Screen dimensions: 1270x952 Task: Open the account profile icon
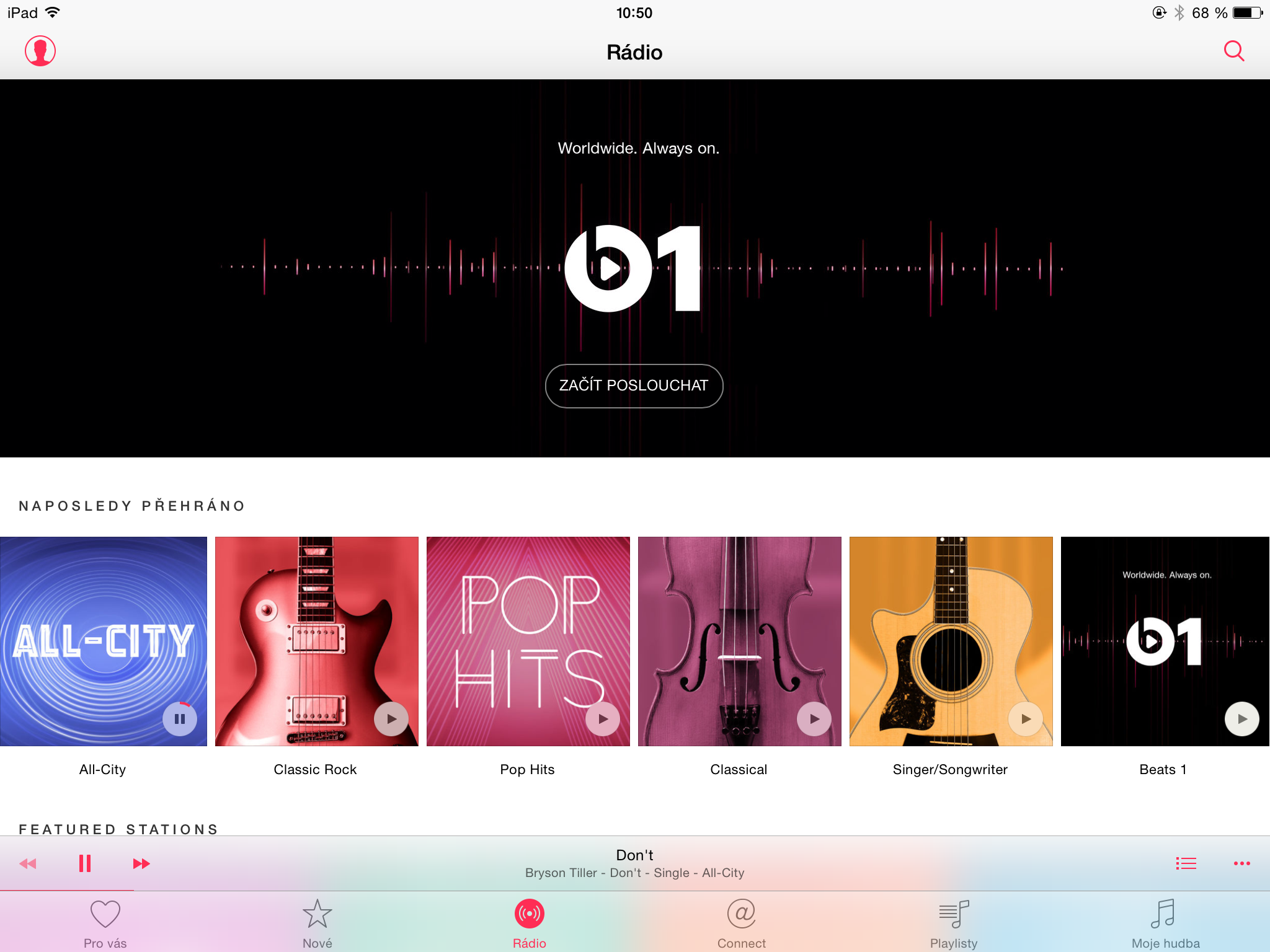pyautogui.click(x=40, y=51)
